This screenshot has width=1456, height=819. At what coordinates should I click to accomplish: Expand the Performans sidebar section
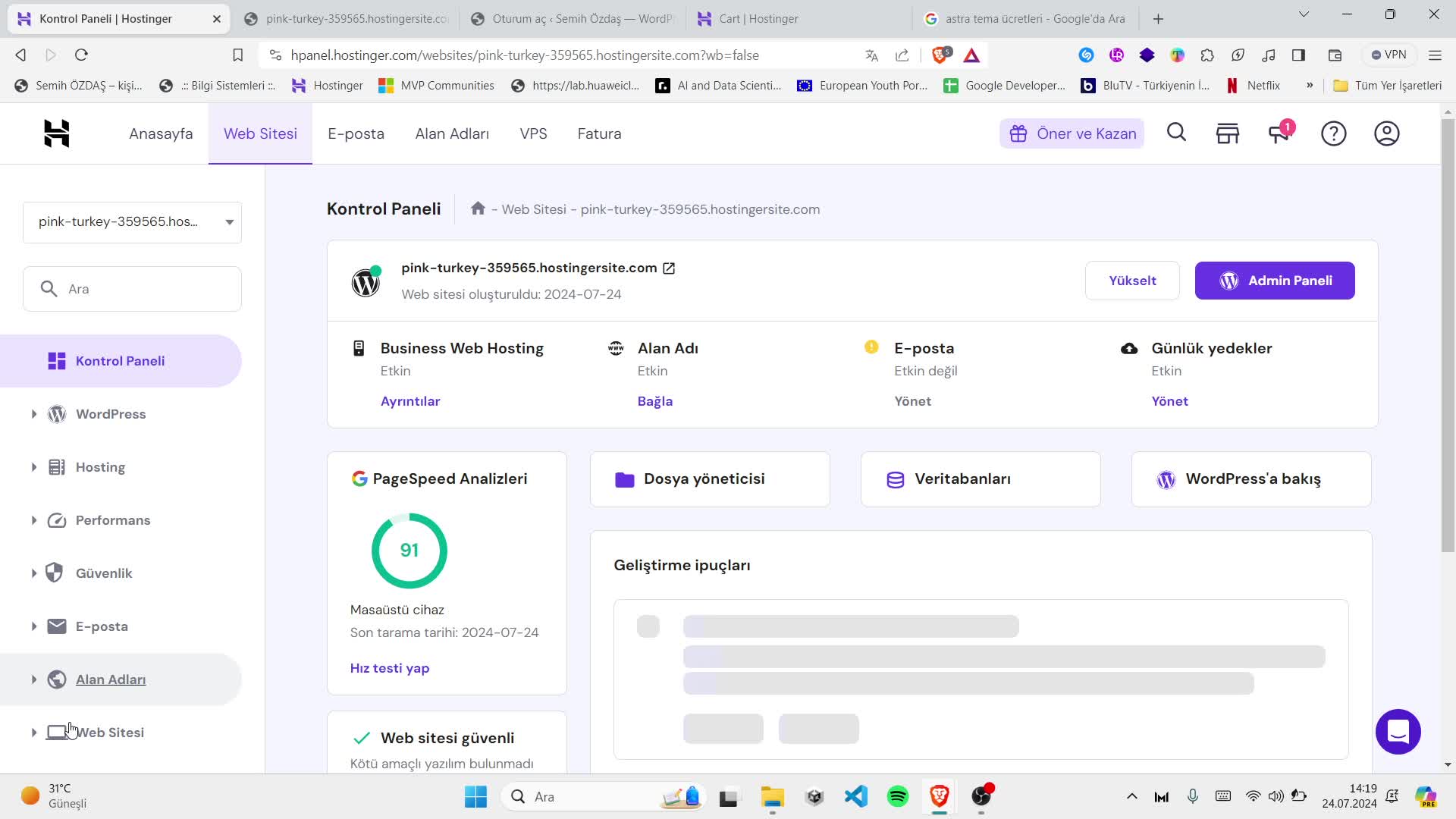[x=34, y=520]
